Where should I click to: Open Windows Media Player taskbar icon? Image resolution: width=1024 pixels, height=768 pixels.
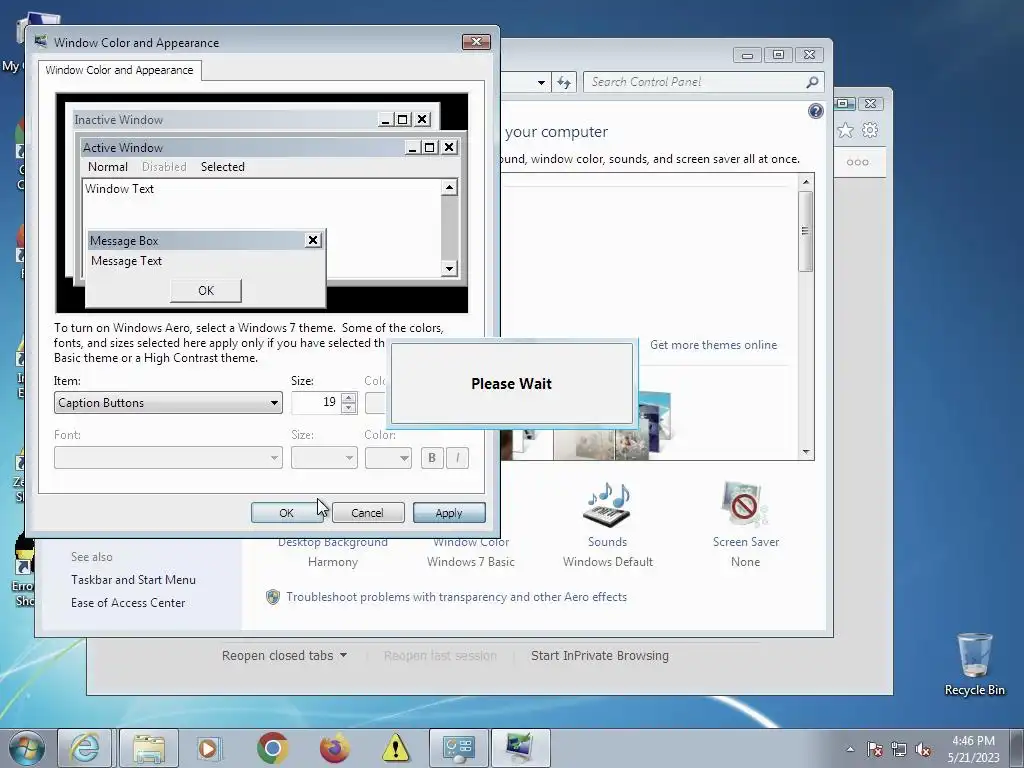[208, 748]
